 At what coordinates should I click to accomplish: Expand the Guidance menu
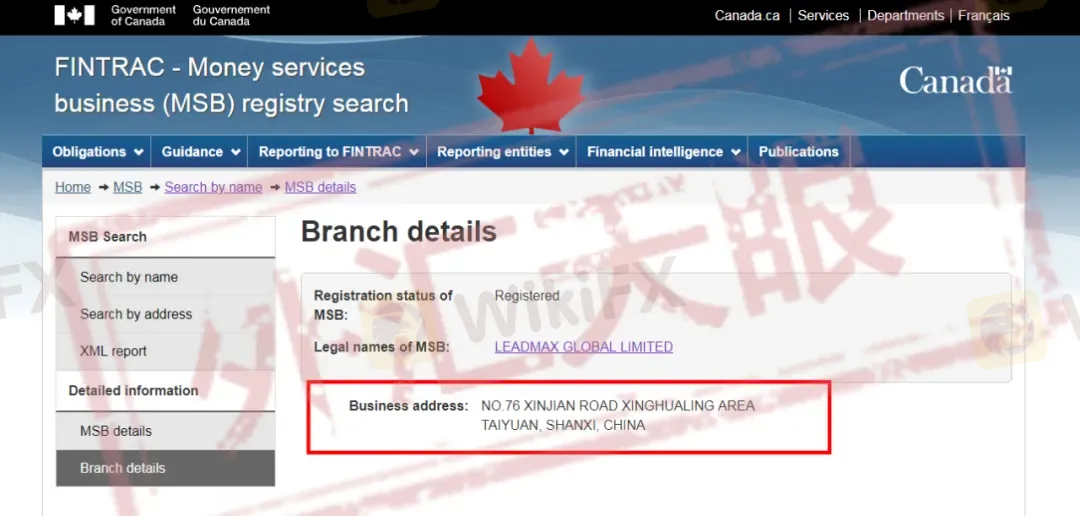(200, 152)
